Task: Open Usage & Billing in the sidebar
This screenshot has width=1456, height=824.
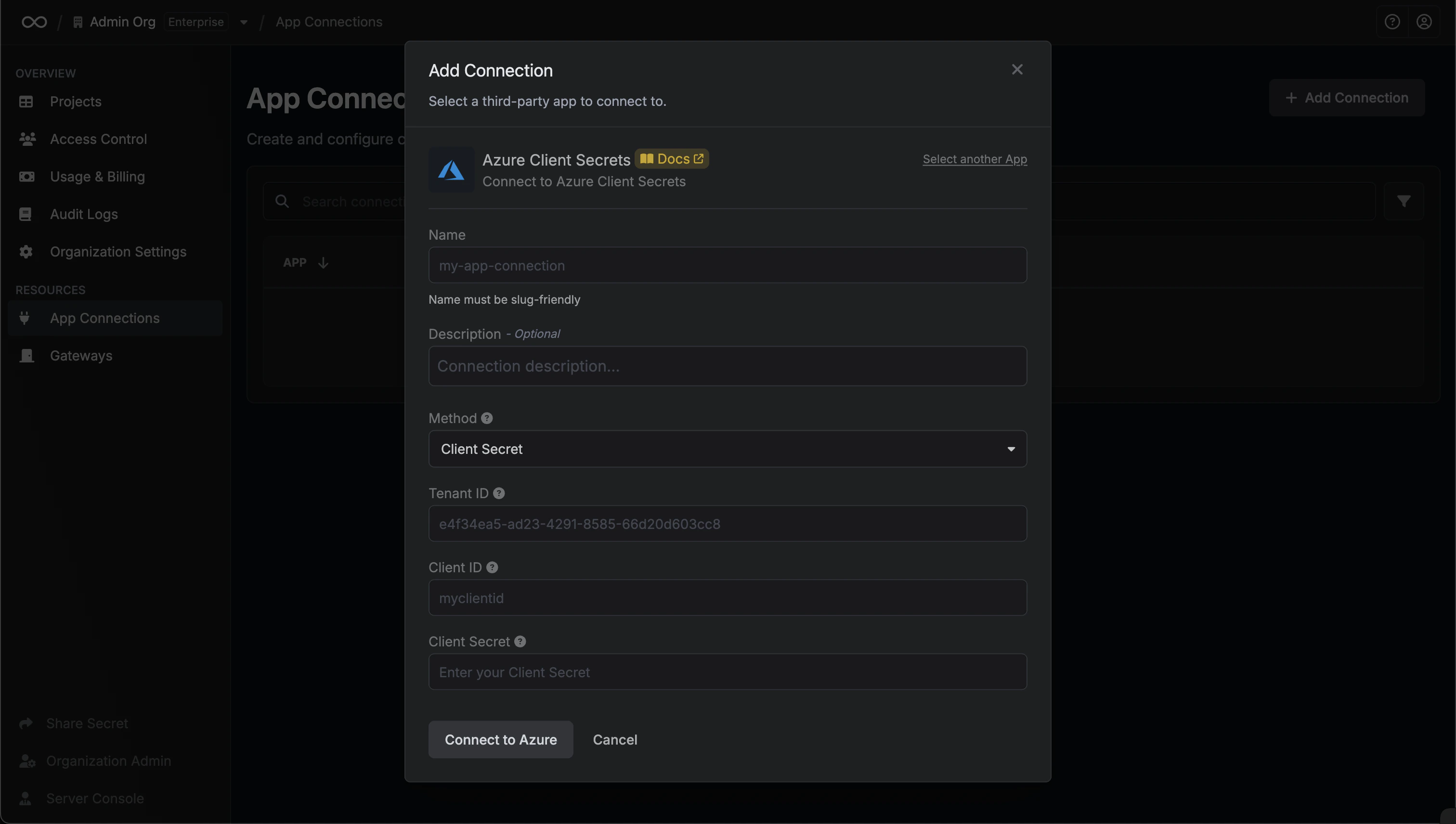Action: pyautogui.click(x=115, y=177)
